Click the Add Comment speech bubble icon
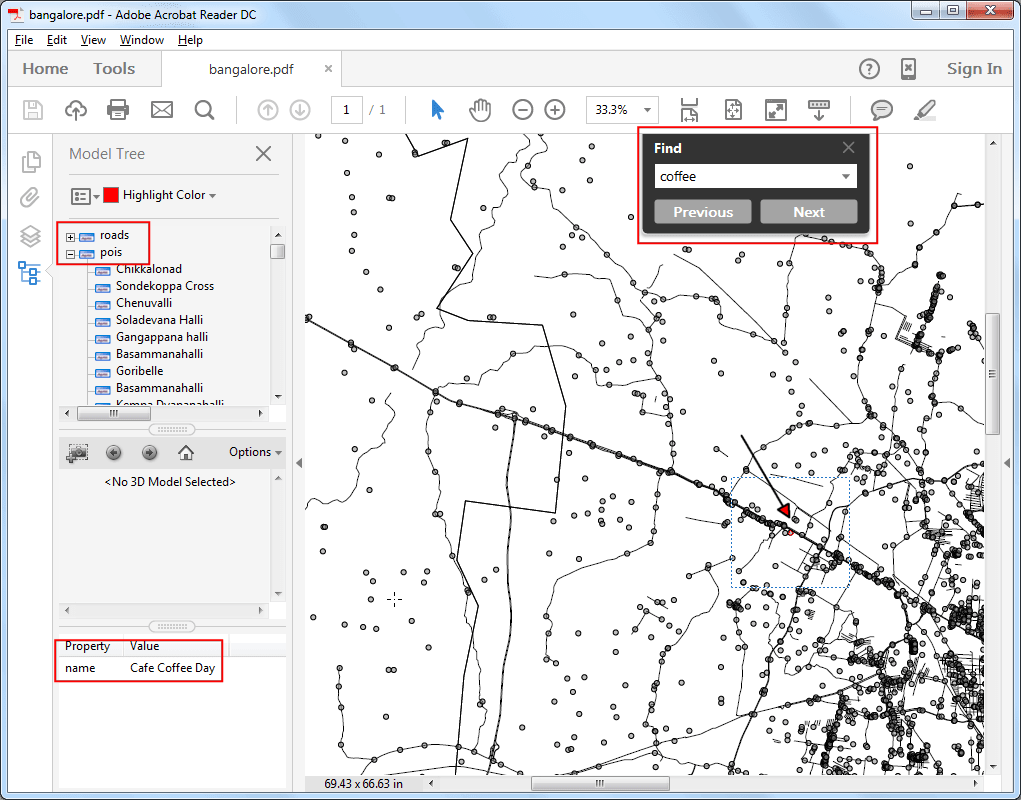The width and height of the screenshot is (1021, 800). coord(880,110)
